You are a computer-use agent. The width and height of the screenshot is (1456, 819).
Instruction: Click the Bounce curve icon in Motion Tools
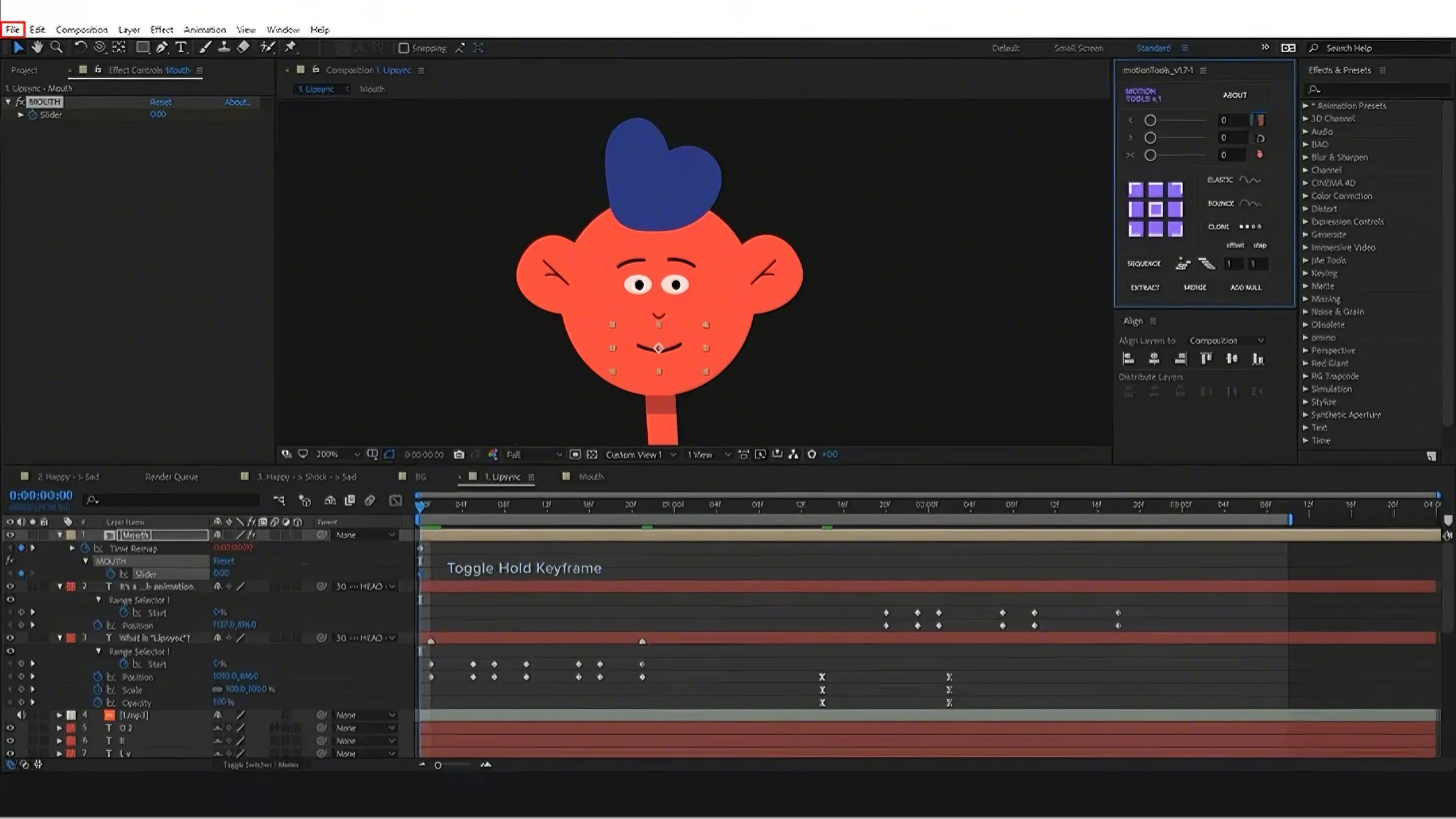(x=1250, y=204)
